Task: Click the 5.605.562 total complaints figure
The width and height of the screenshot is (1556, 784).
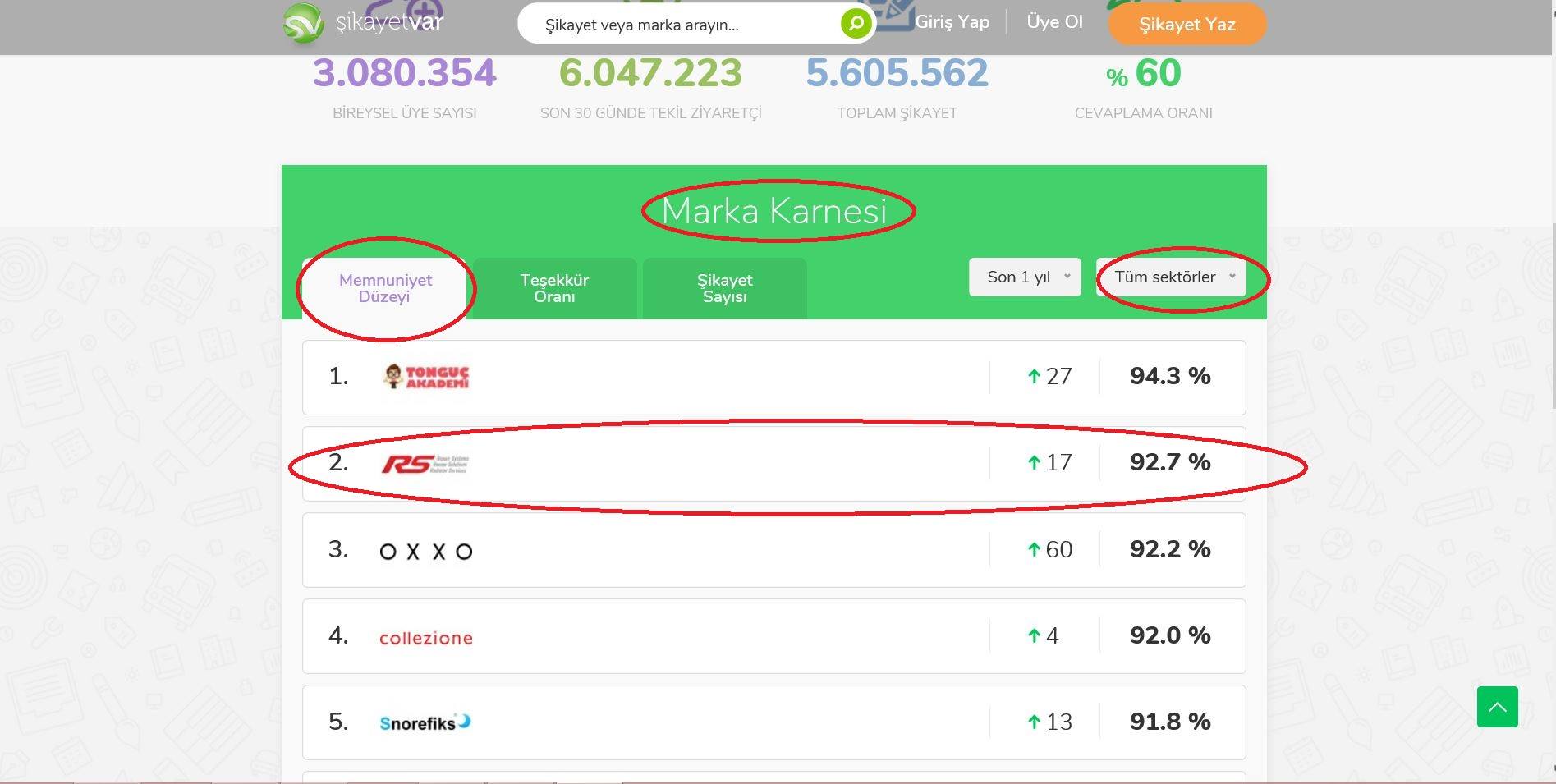Action: click(x=897, y=73)
